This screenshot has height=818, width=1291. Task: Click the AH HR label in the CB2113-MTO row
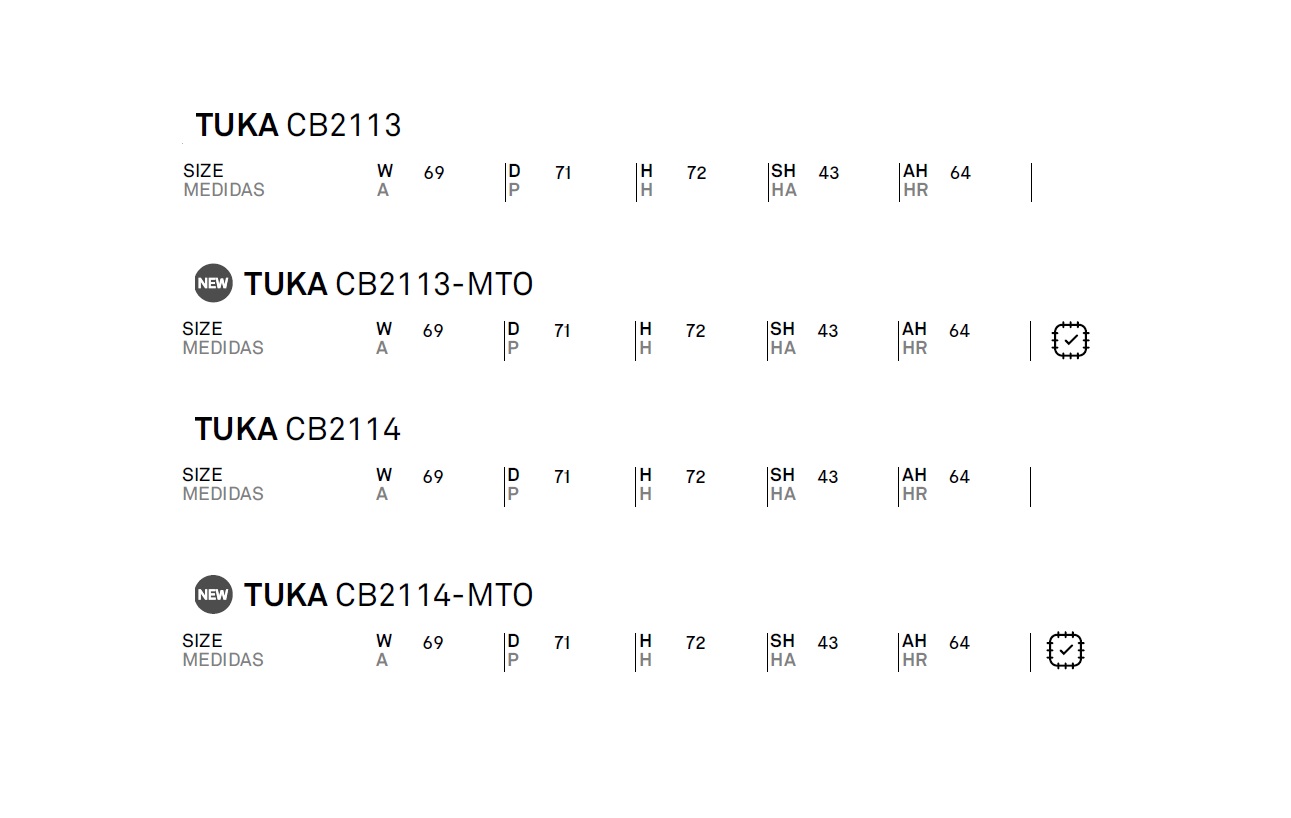click(915, 338)
